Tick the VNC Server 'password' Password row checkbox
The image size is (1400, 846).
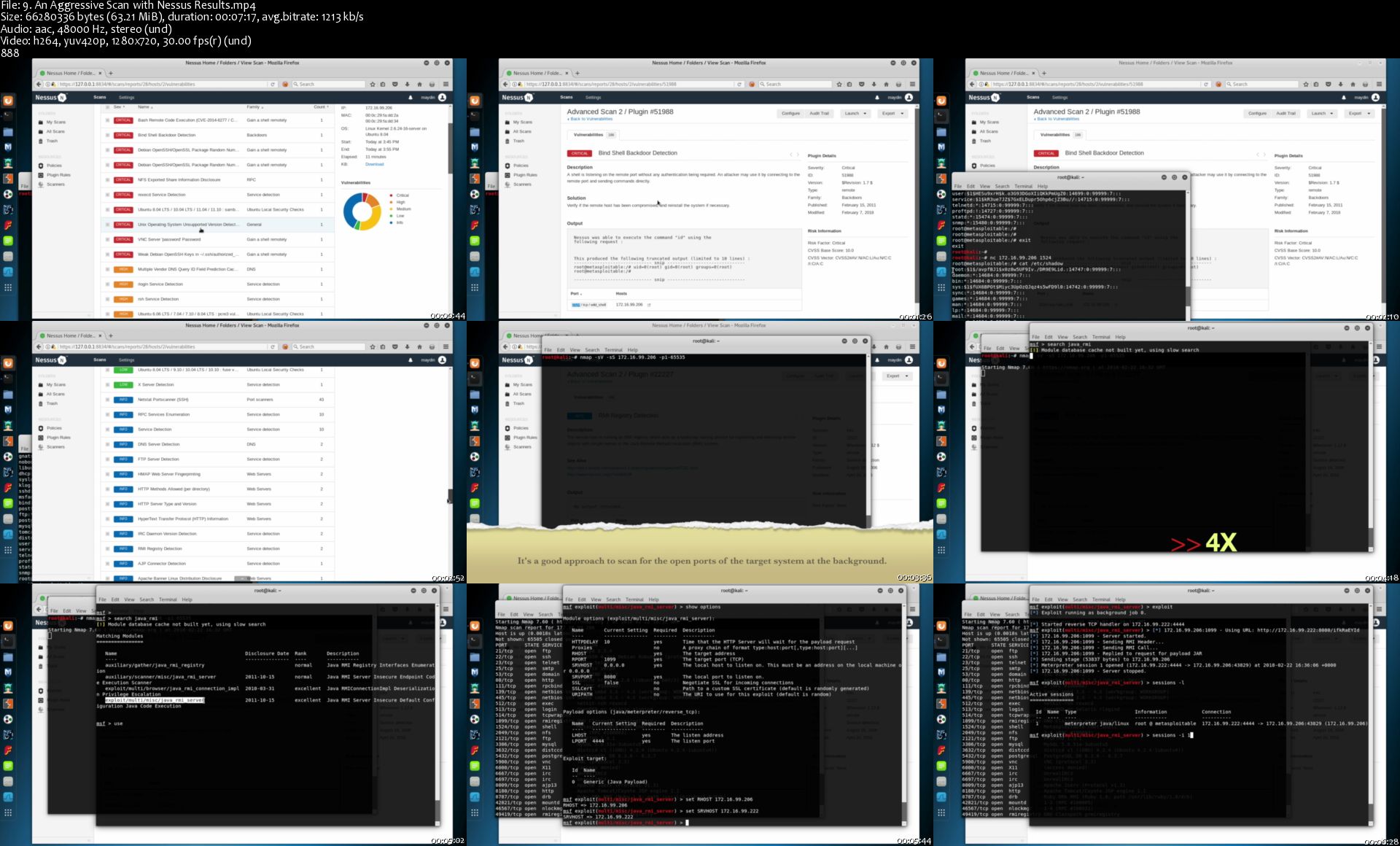pos(108,239)
